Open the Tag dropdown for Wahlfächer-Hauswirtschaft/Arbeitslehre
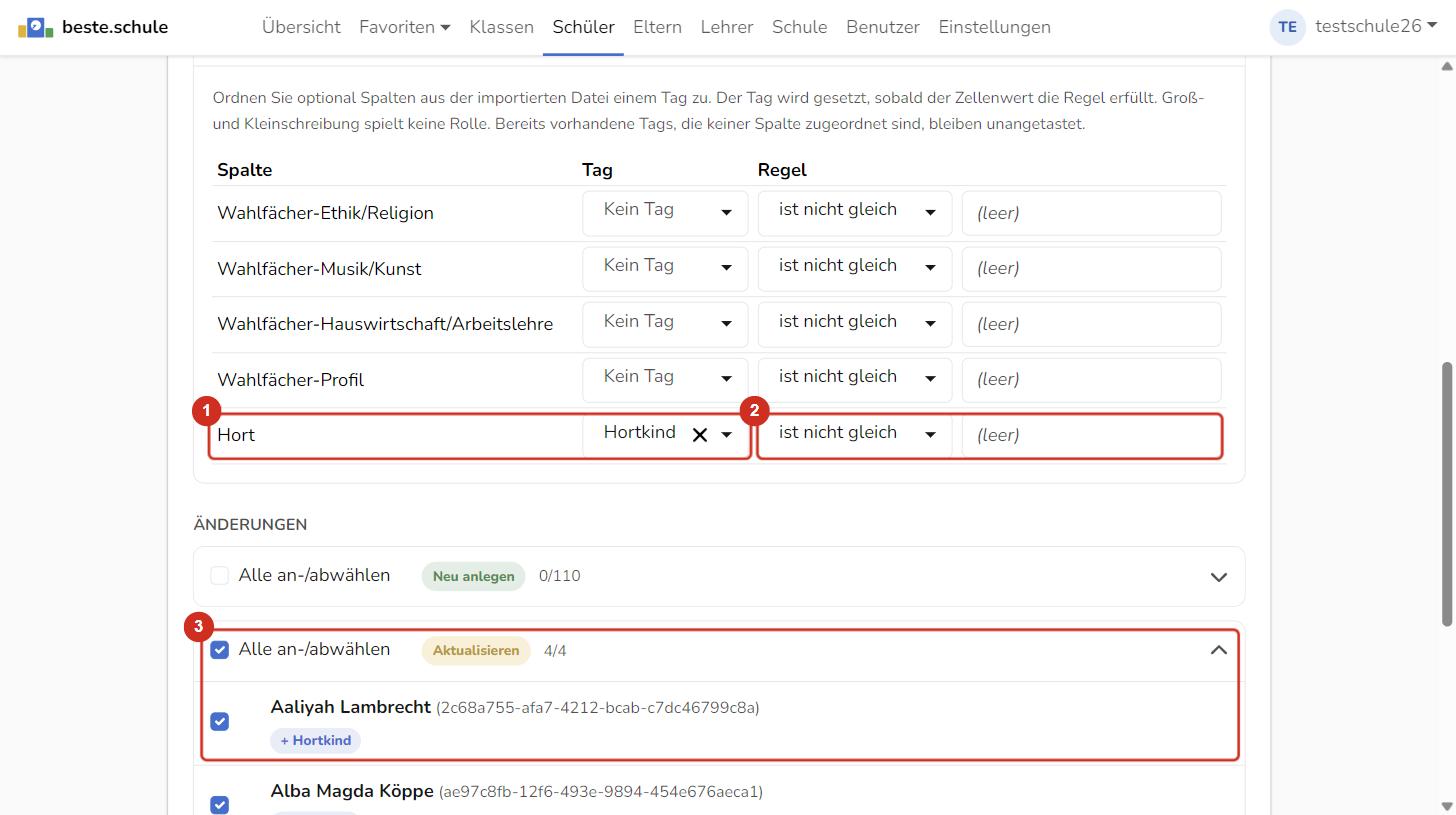 (x=665, y=324)
